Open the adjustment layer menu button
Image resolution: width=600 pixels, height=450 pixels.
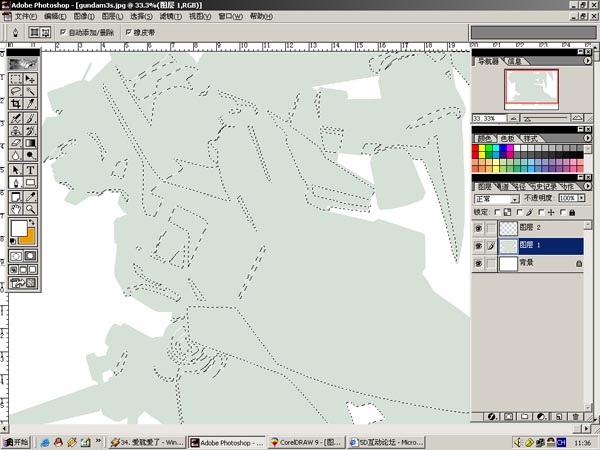(541, 416)
